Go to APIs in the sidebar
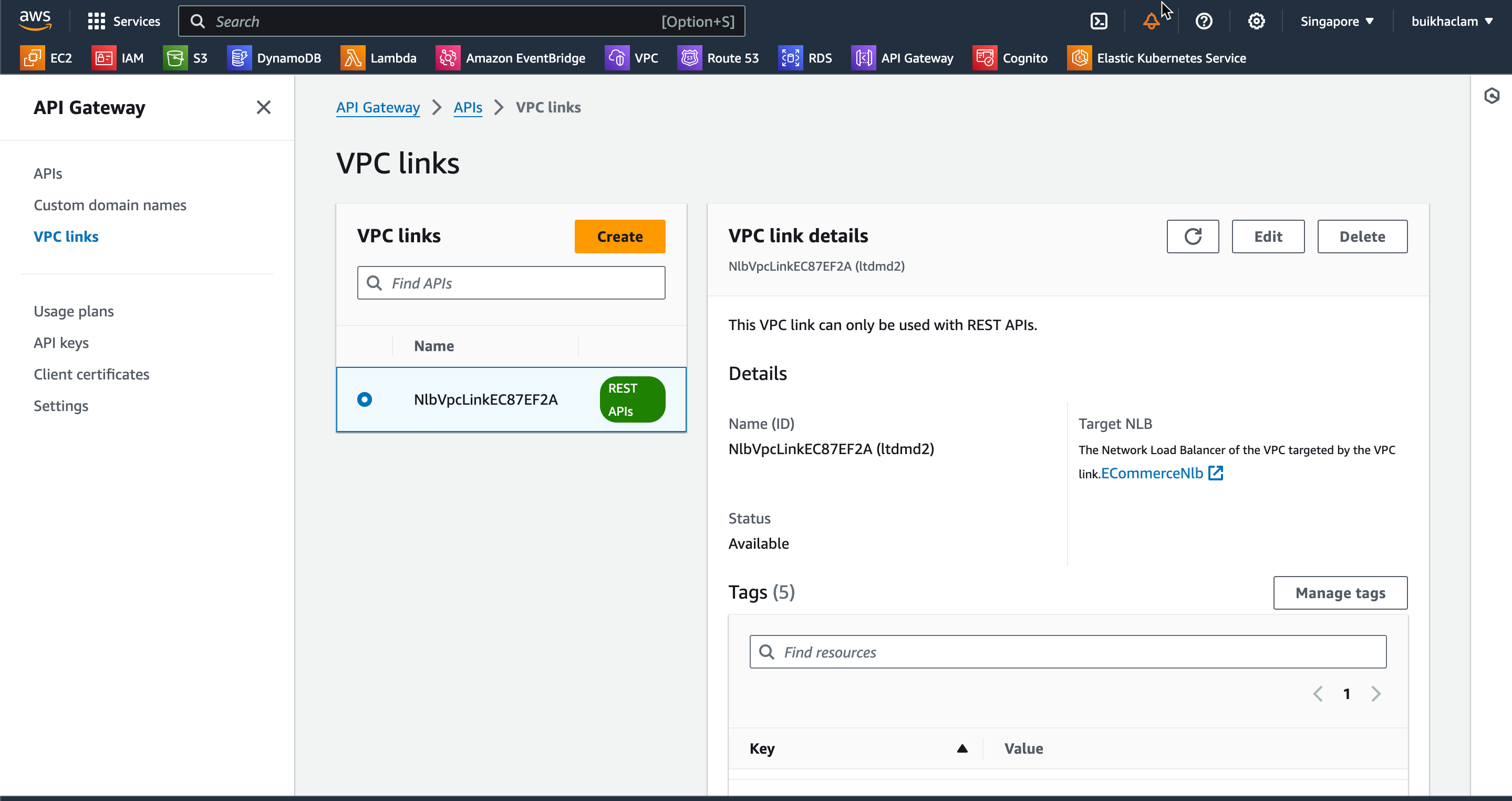The image size is (1512, 801). click(47, 173)
